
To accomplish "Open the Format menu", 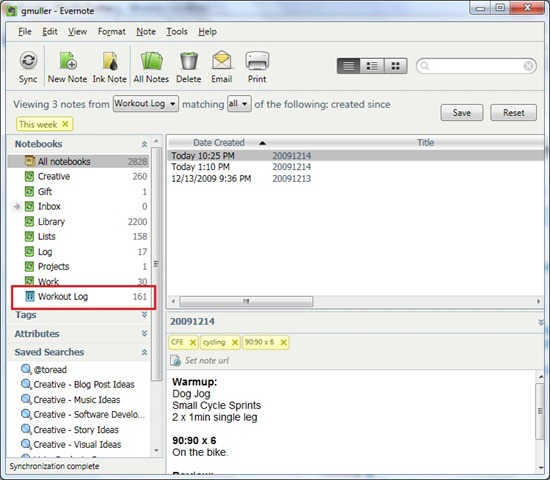I will [112, 32].
